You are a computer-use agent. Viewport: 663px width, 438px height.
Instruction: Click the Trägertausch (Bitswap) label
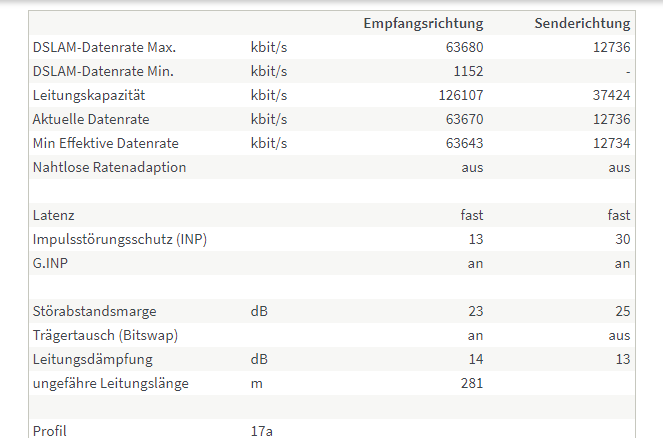[105, 336]
